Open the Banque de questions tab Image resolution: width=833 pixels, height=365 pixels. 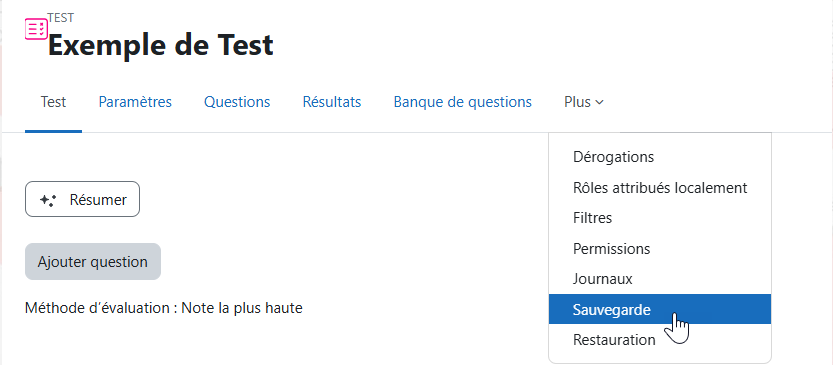point(463,102)
